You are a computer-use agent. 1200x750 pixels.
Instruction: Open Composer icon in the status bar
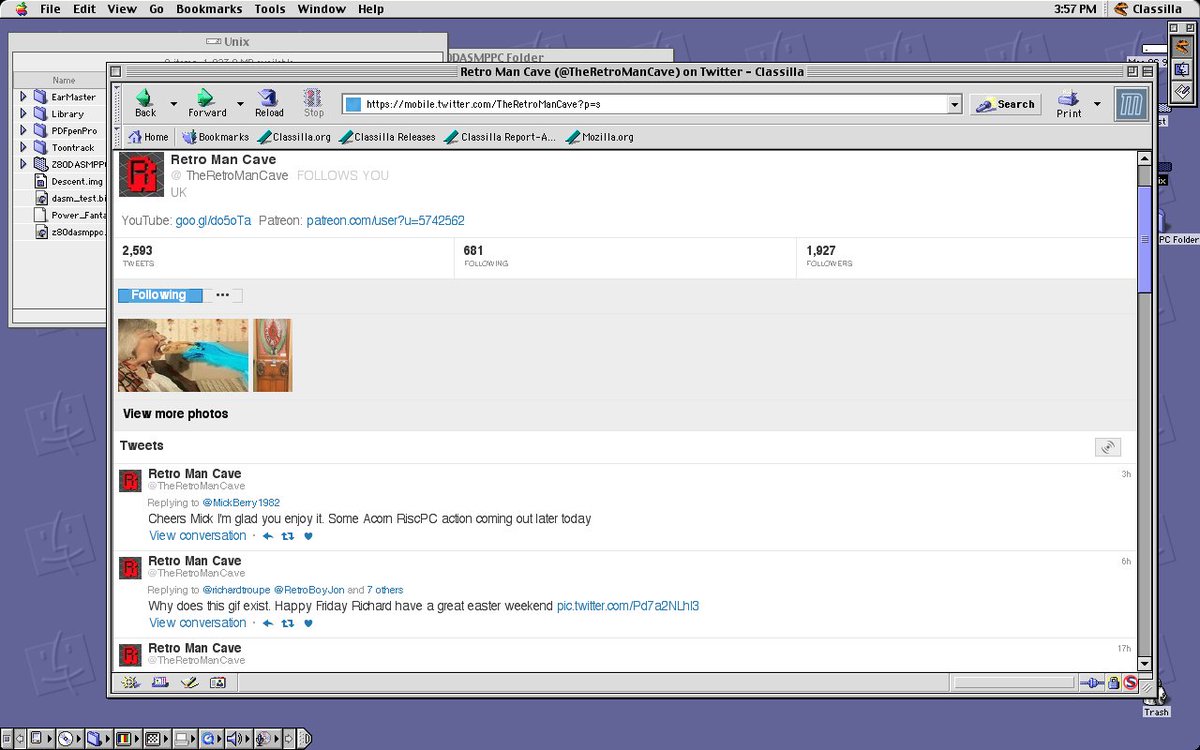pyautogui.click(x=189, y=682)
